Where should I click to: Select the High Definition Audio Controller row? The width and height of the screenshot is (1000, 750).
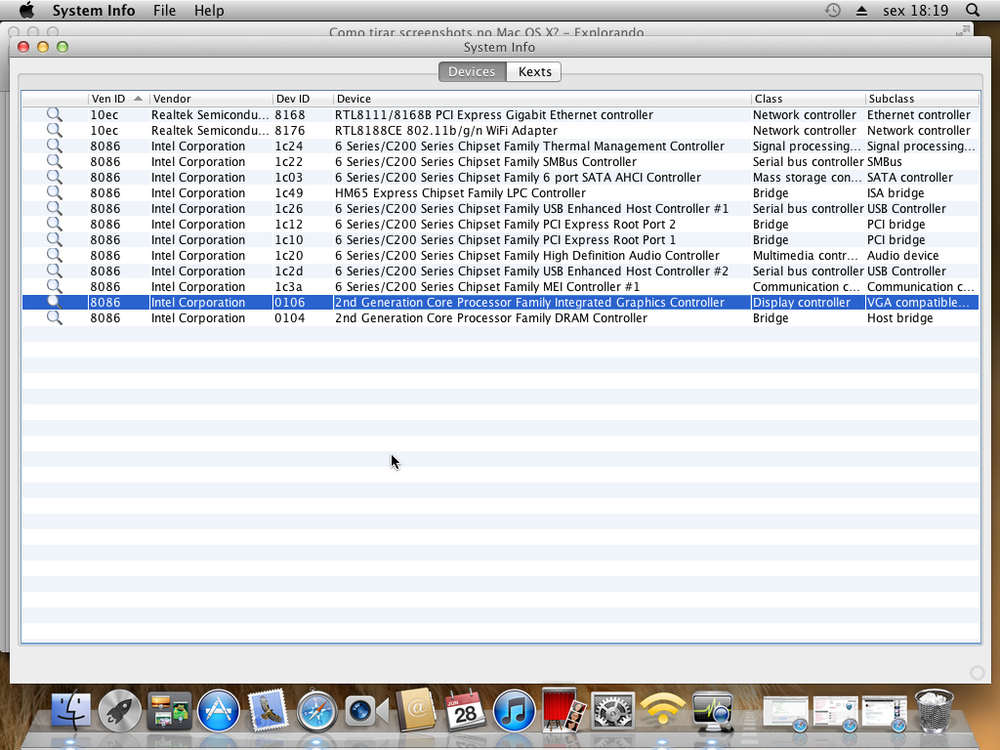pyautogui.click(x=527, y=256)
